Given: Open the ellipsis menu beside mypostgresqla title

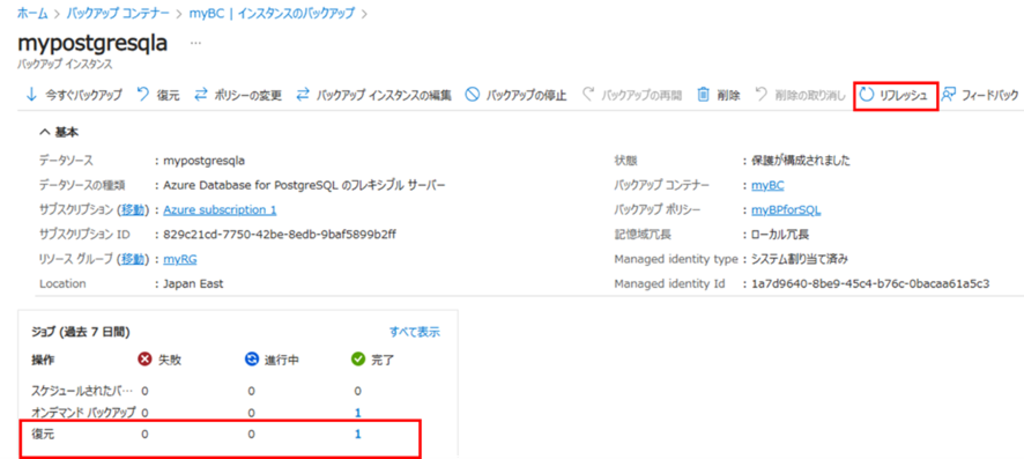Looking at the screenshot, I should point(195,43).
